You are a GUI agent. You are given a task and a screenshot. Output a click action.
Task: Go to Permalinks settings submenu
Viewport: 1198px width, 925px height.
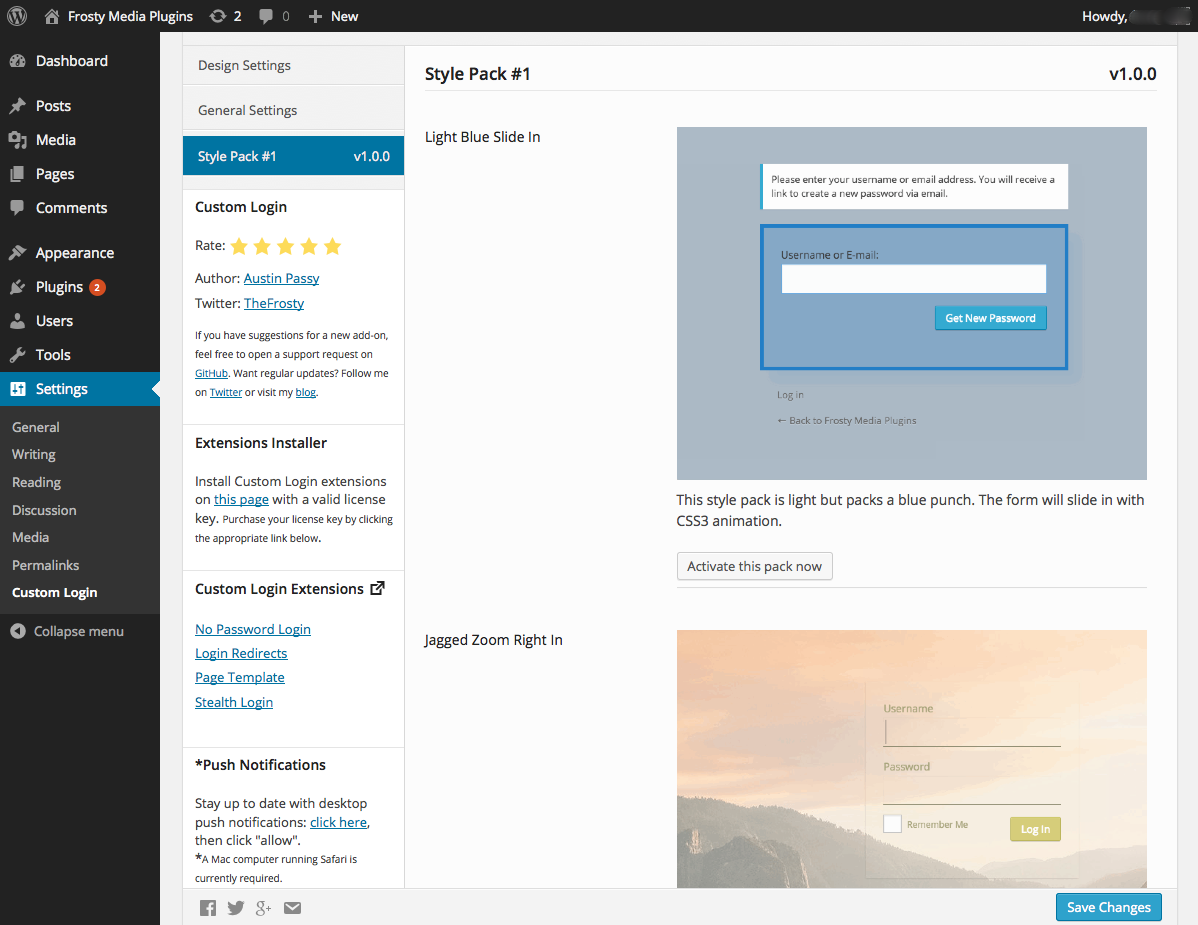(x=46, y=565)
